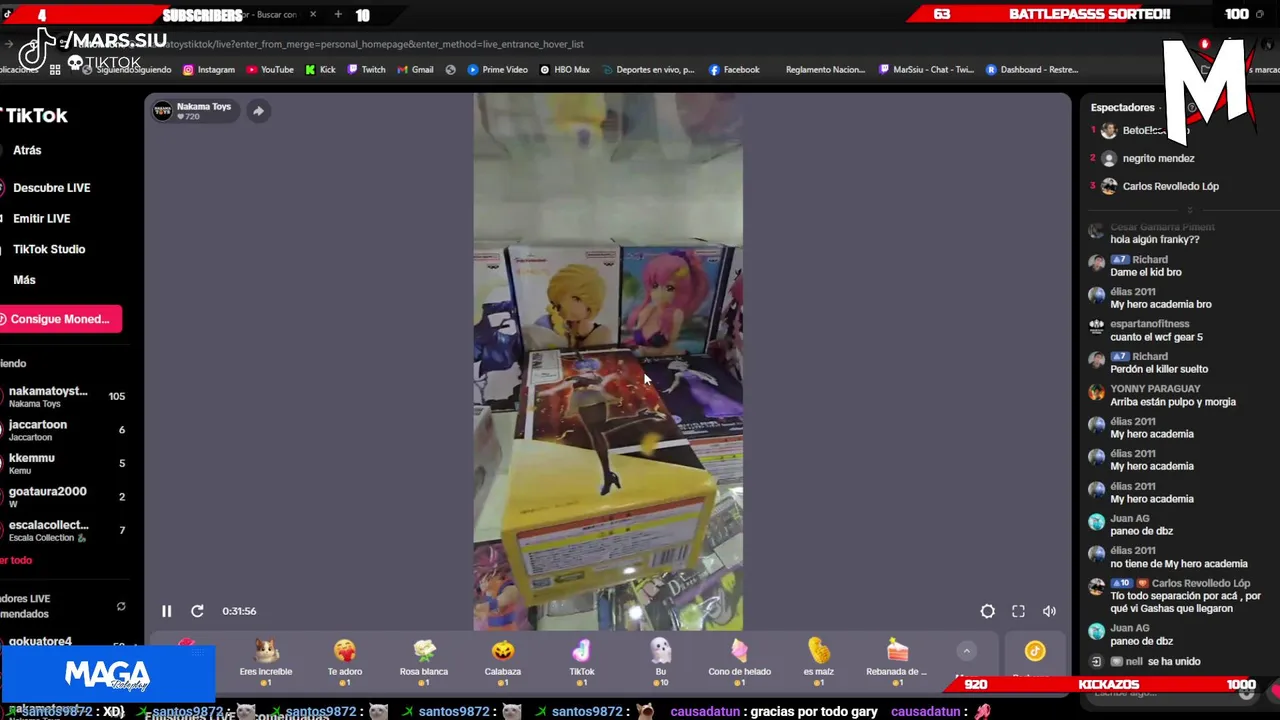Mute the stream with the speaker icon
Viewport: 1280px width, 720px height.
coord(1049,611)
